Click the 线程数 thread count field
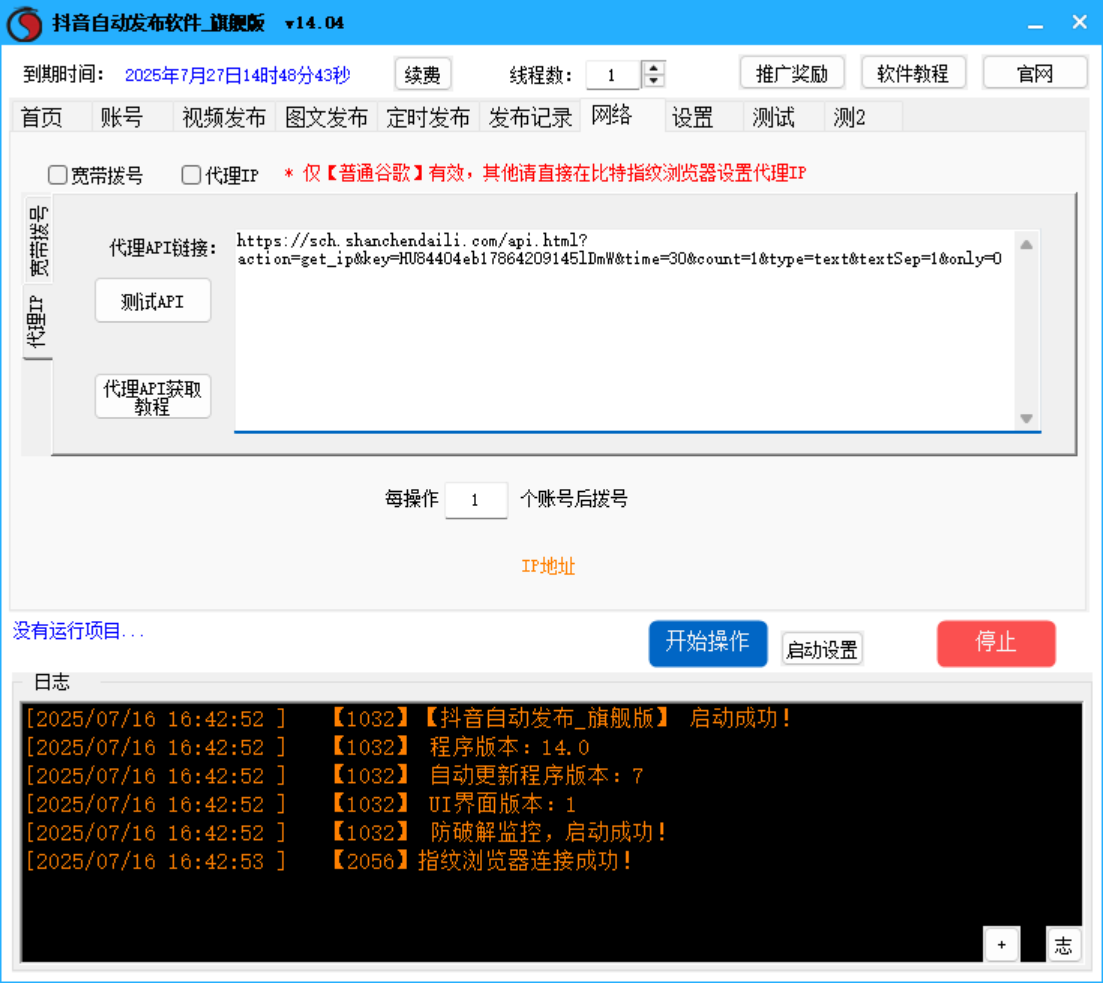Viewport: 1103px width, 983px height. (613, 75)
